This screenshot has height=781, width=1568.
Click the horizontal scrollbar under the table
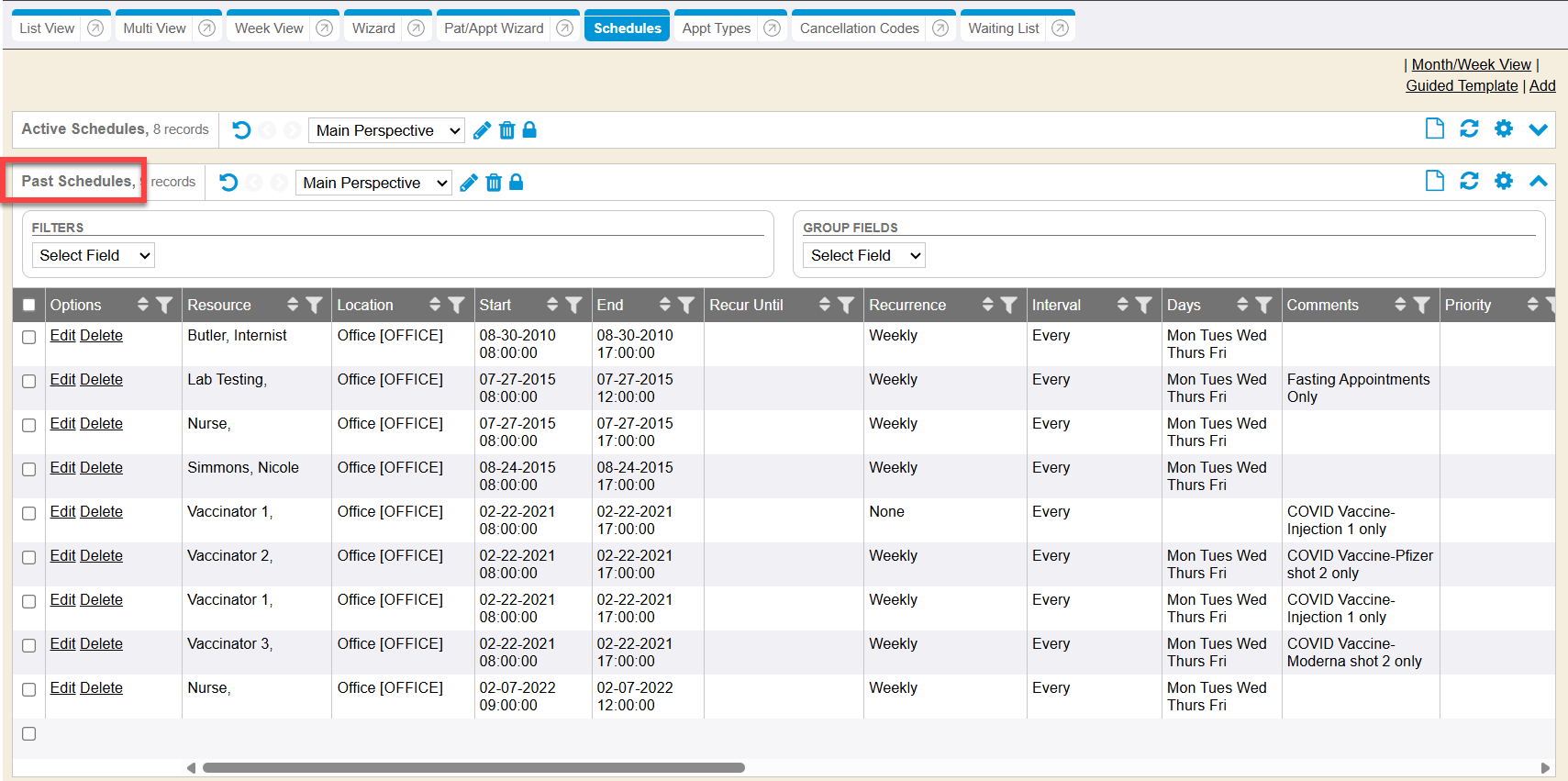[473, 767]
